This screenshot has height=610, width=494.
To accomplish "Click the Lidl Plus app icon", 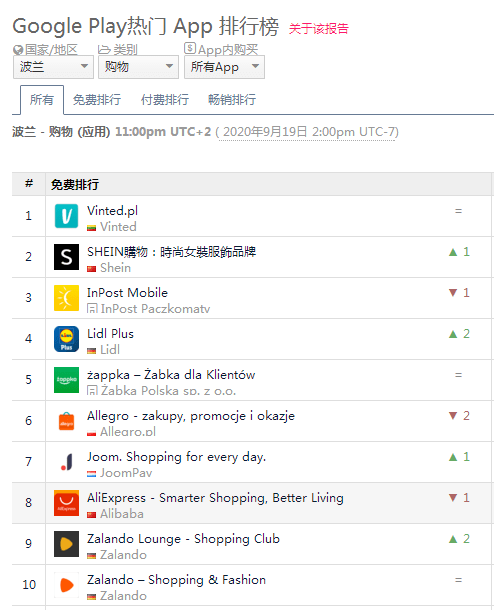I will coord(66,339).
